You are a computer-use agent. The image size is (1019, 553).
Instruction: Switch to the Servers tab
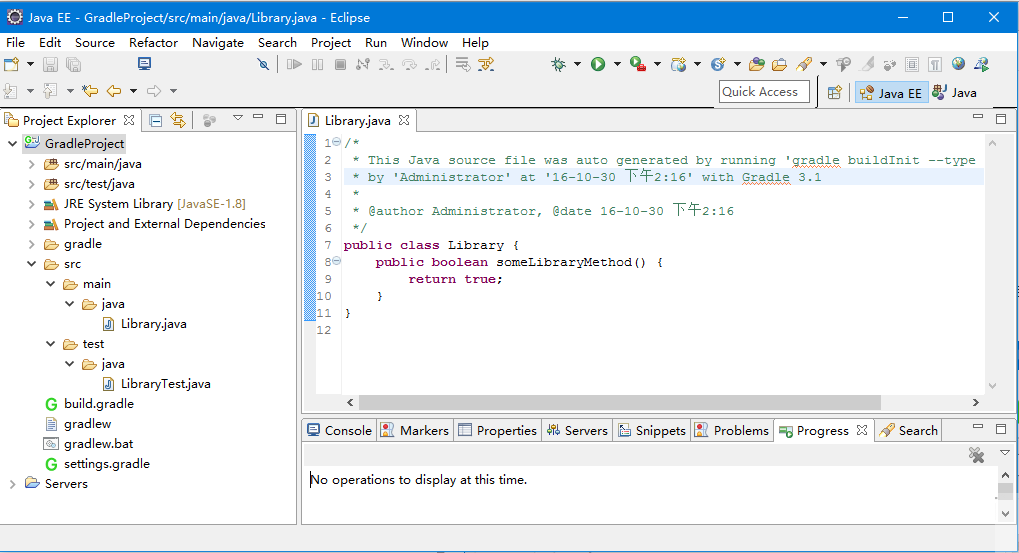coord(577,430)
